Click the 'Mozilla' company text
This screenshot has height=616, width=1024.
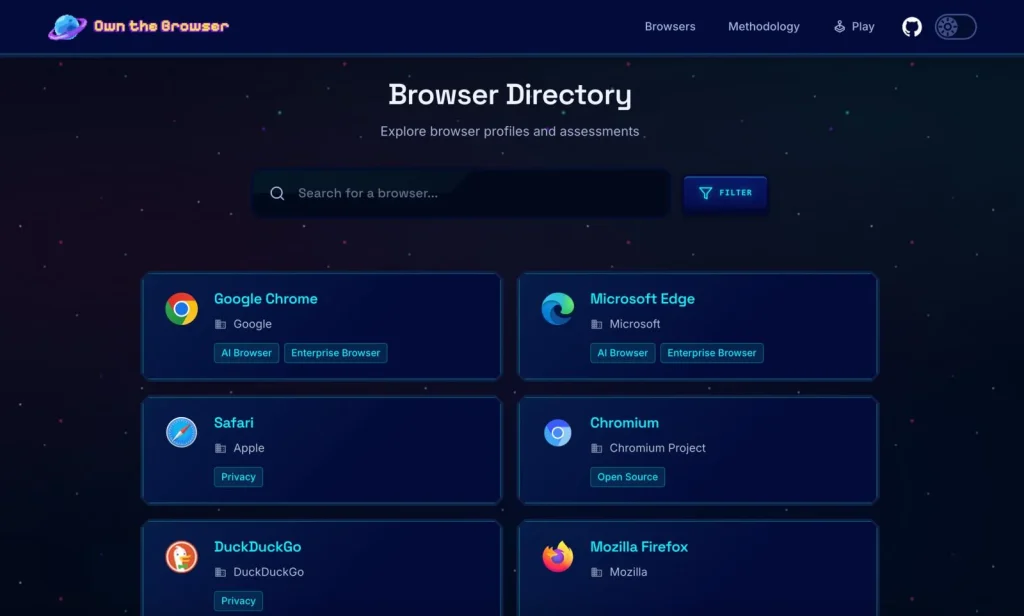(628, 572)
